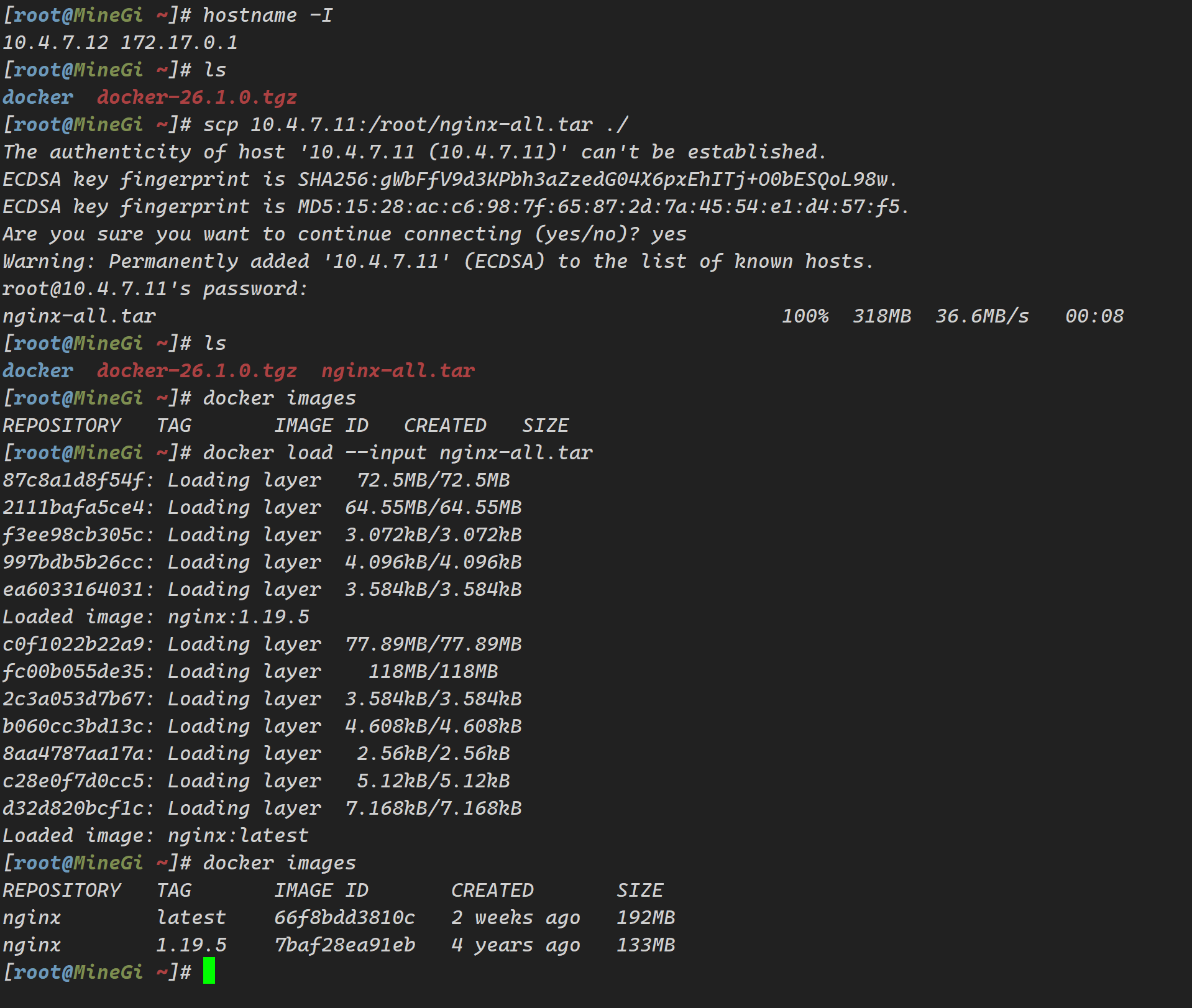Select the IP address '10.4.7.12' in hostname output
The image size is (1192, 1008).
(x=55, y=42)
